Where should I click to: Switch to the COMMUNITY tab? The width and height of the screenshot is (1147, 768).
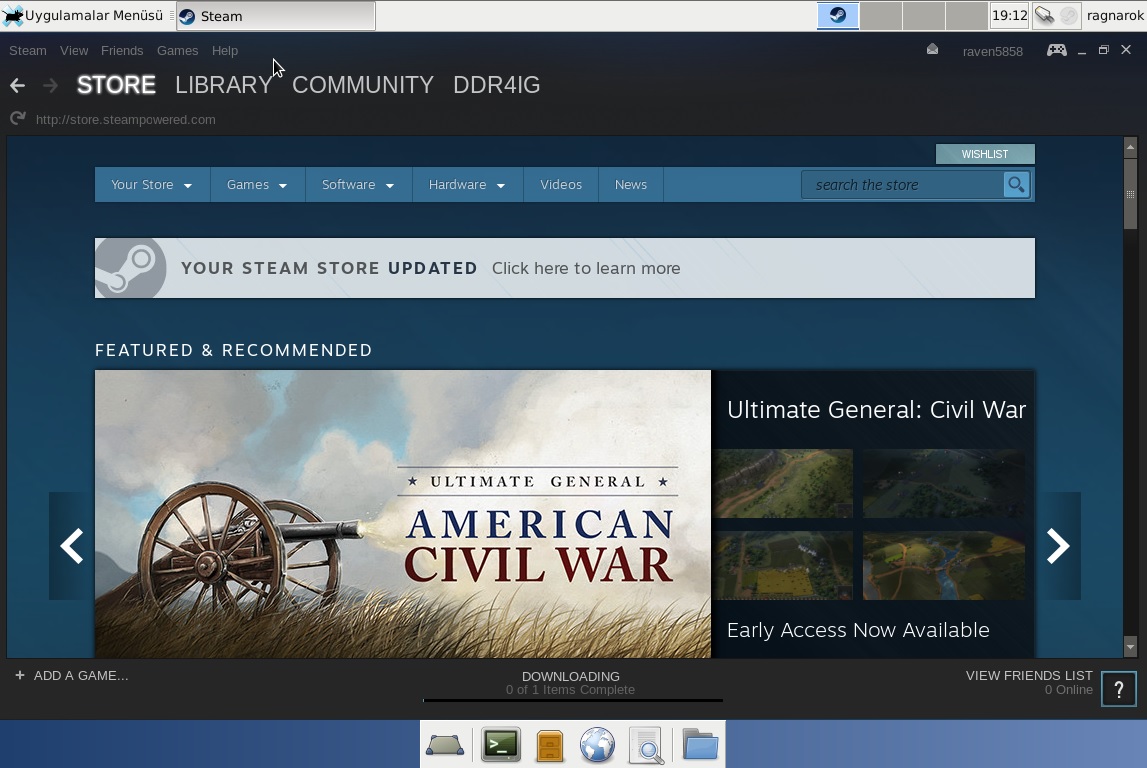363,85
